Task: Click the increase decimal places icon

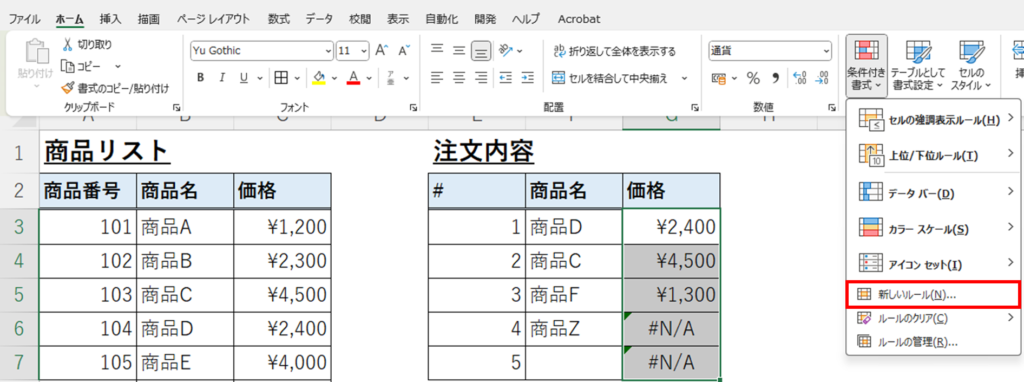Action: pos(799,78)
